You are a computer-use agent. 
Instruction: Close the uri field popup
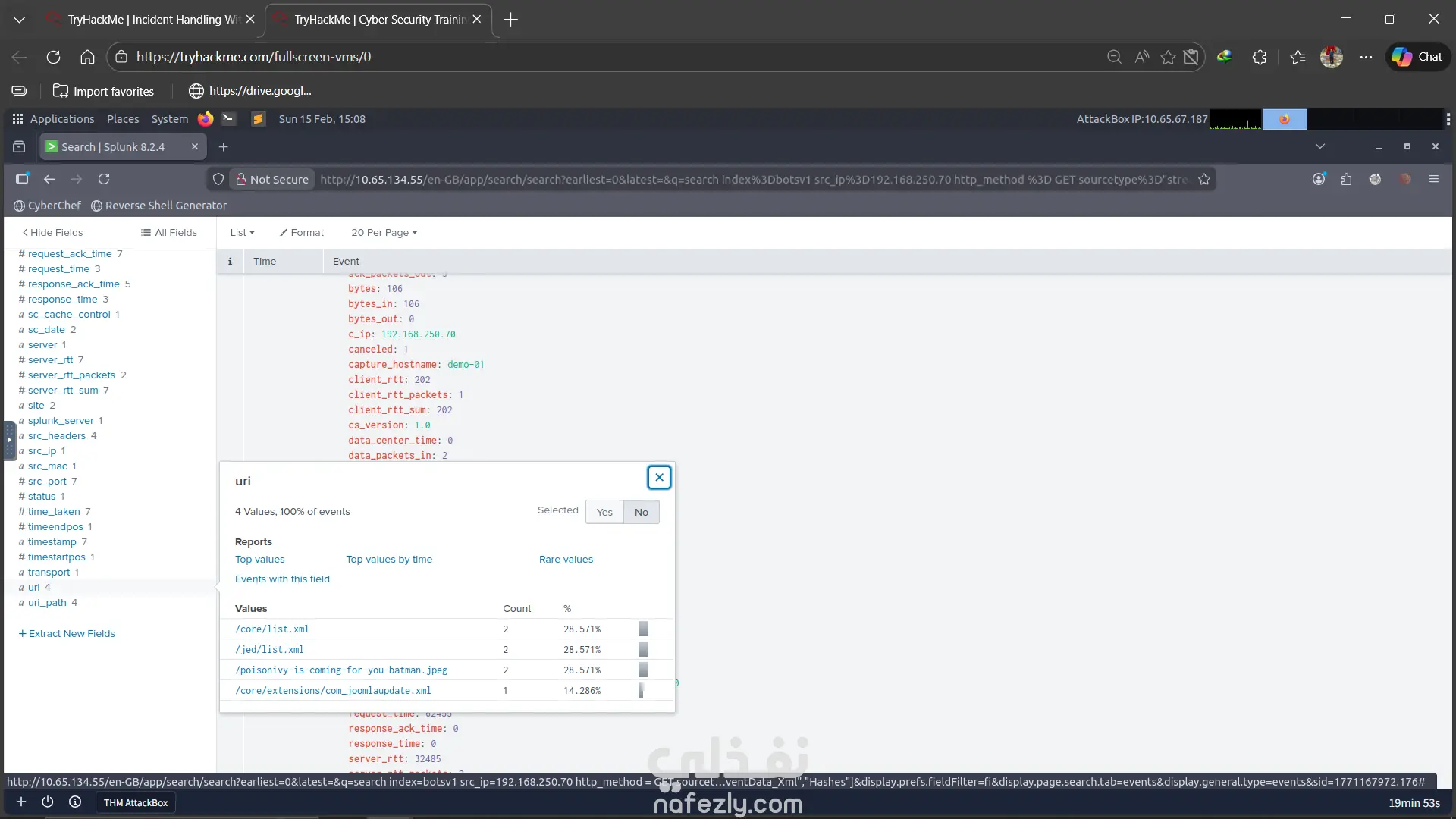click(x=659, y=477)
